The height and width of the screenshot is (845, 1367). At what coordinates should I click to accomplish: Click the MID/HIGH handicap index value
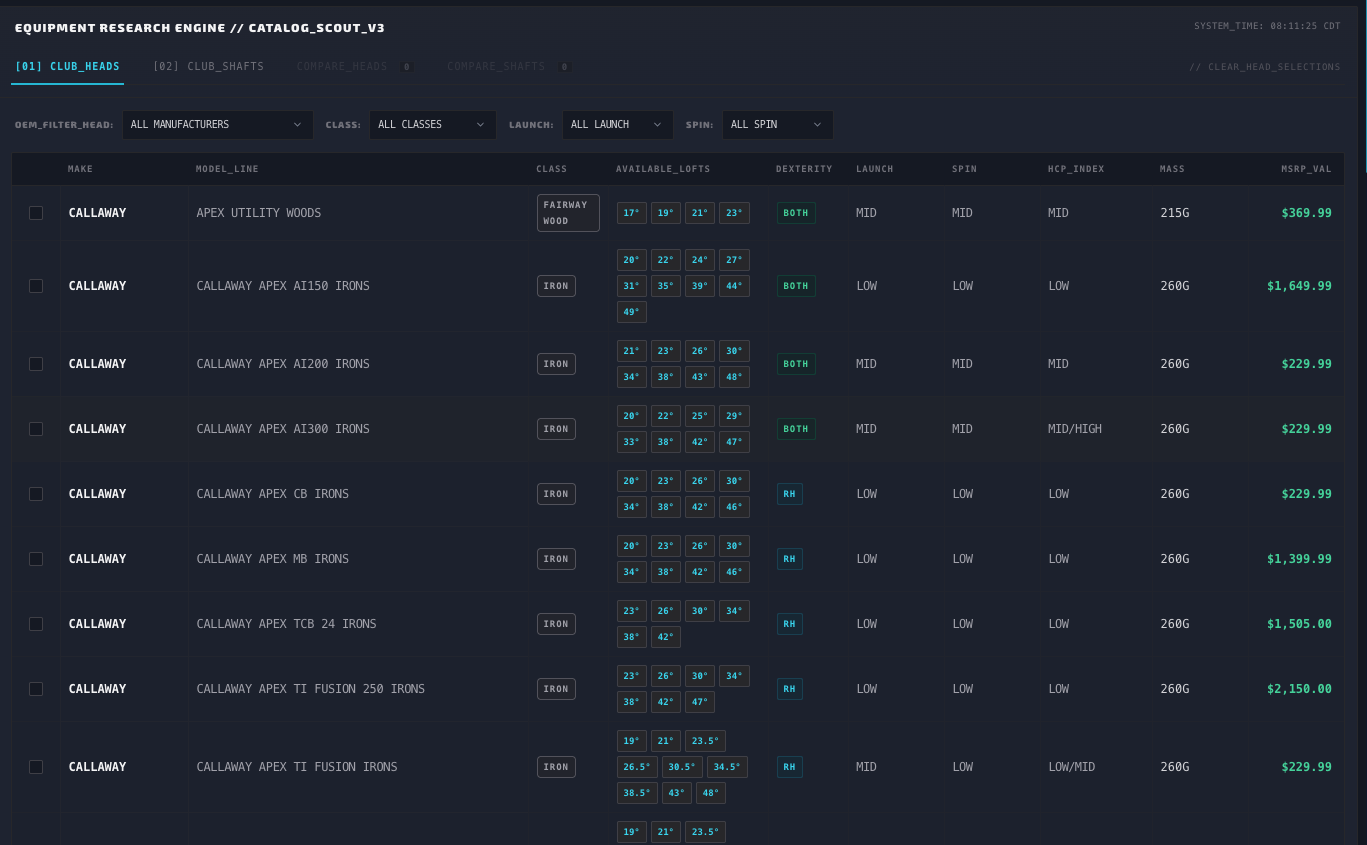tap(1075, 429)
